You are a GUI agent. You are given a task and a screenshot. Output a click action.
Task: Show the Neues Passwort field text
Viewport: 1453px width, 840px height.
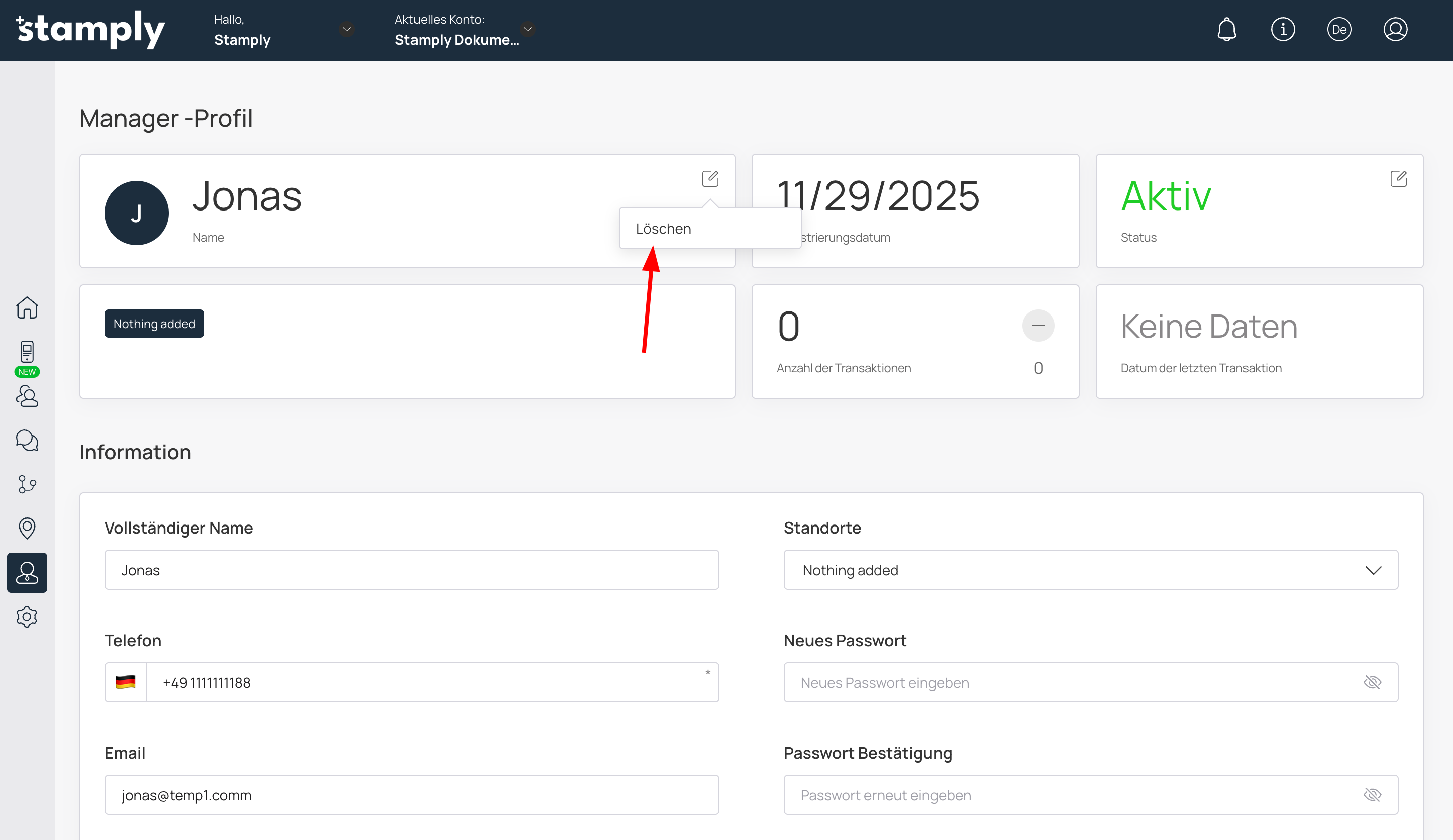[x=1372, y=683]
